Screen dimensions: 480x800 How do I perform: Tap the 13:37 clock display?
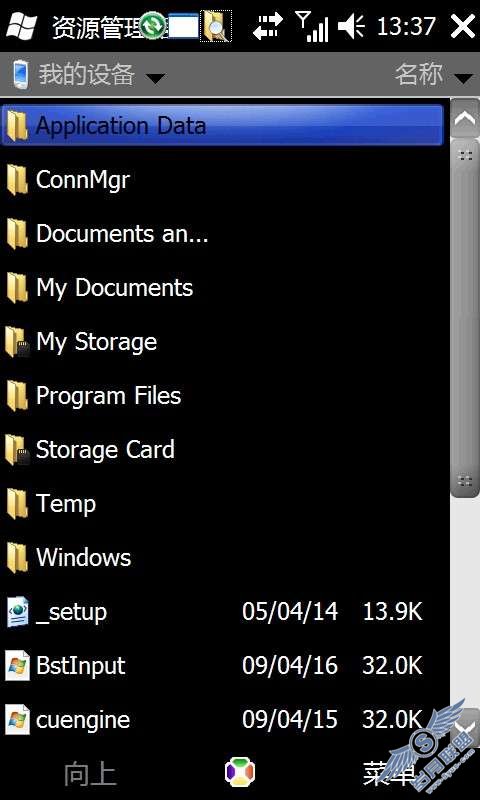(406, 26)
